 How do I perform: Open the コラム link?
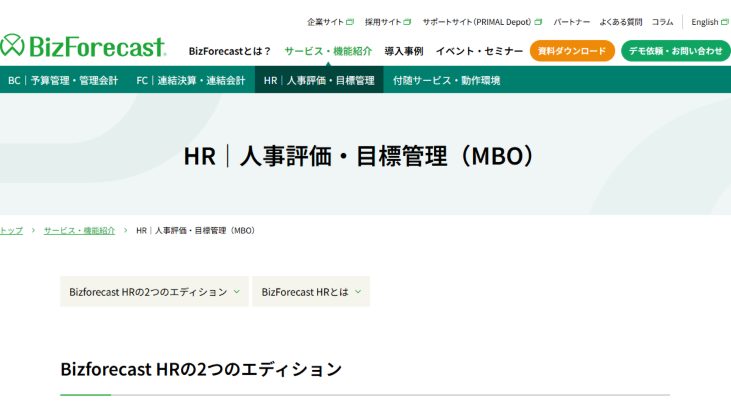662,22
